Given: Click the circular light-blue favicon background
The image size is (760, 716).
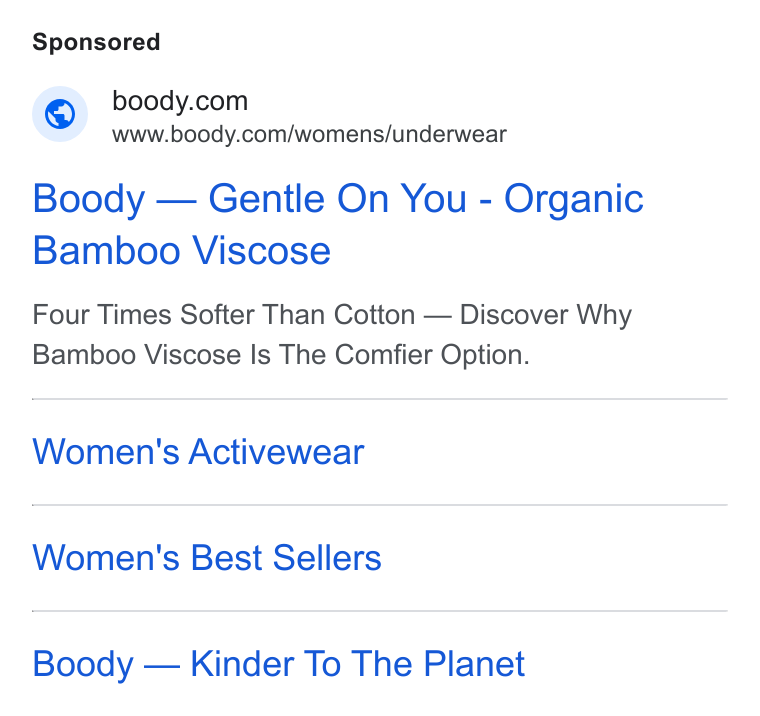Looking at the screenshot, I should point(60,114).
